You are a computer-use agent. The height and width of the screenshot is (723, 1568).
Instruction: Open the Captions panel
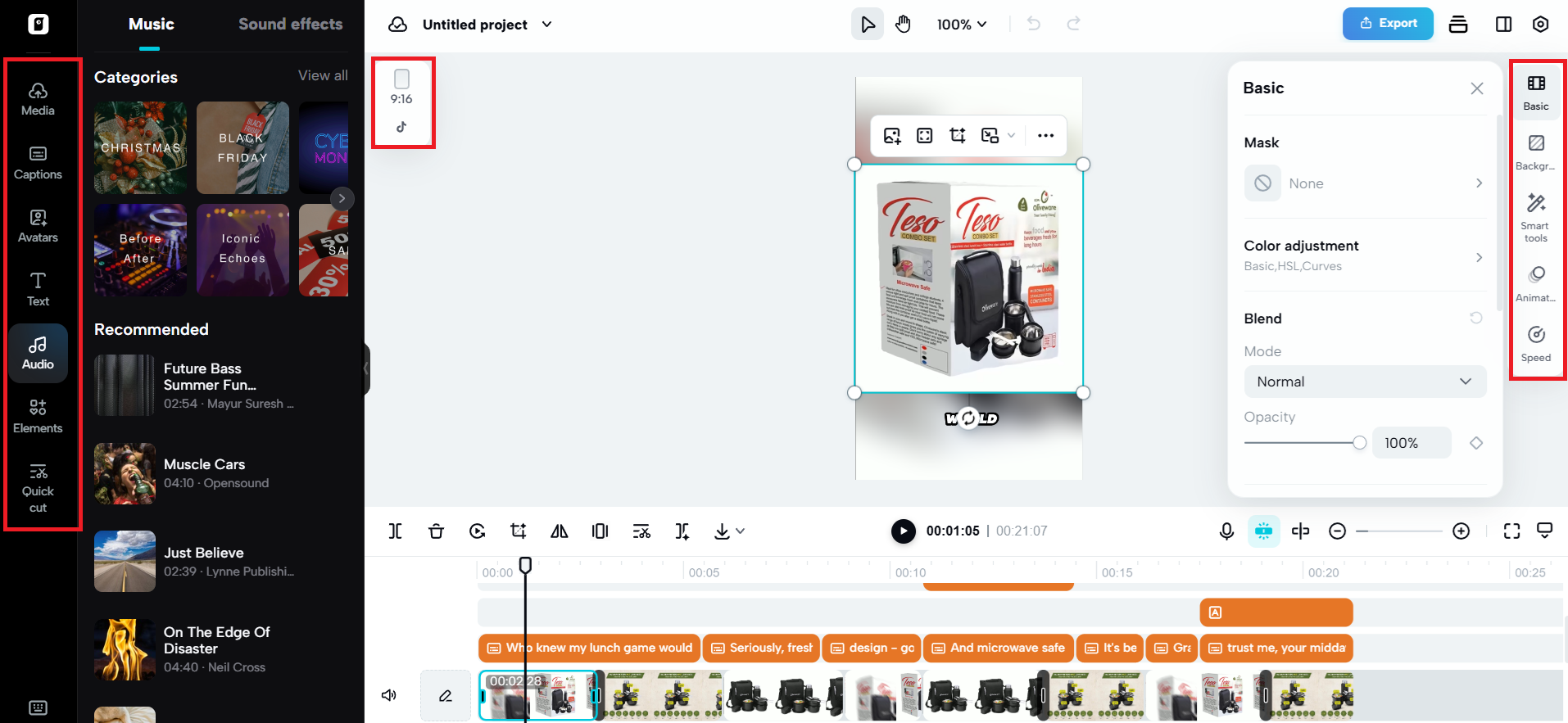pos(38,162)
